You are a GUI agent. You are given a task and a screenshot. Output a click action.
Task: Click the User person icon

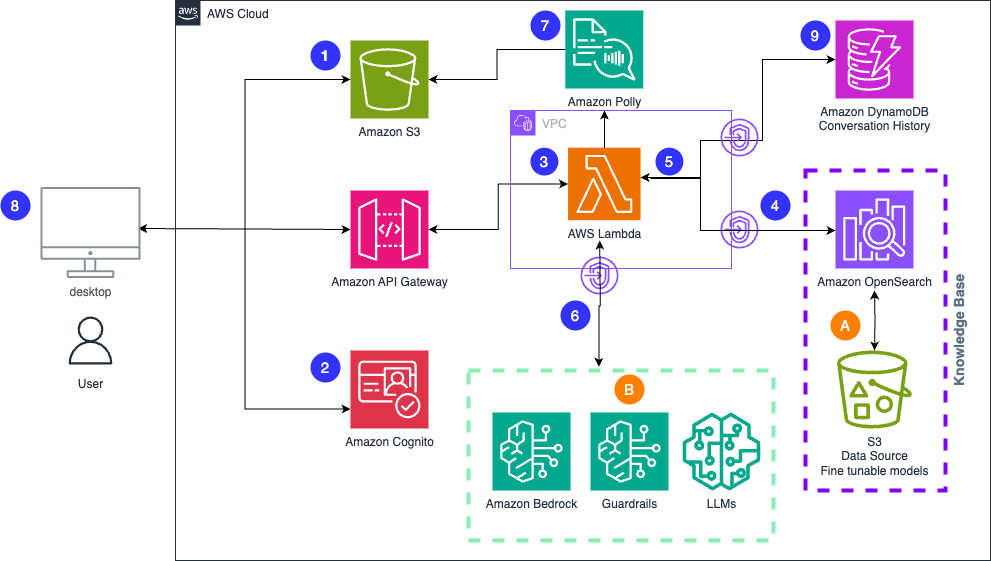click(91, 340)
